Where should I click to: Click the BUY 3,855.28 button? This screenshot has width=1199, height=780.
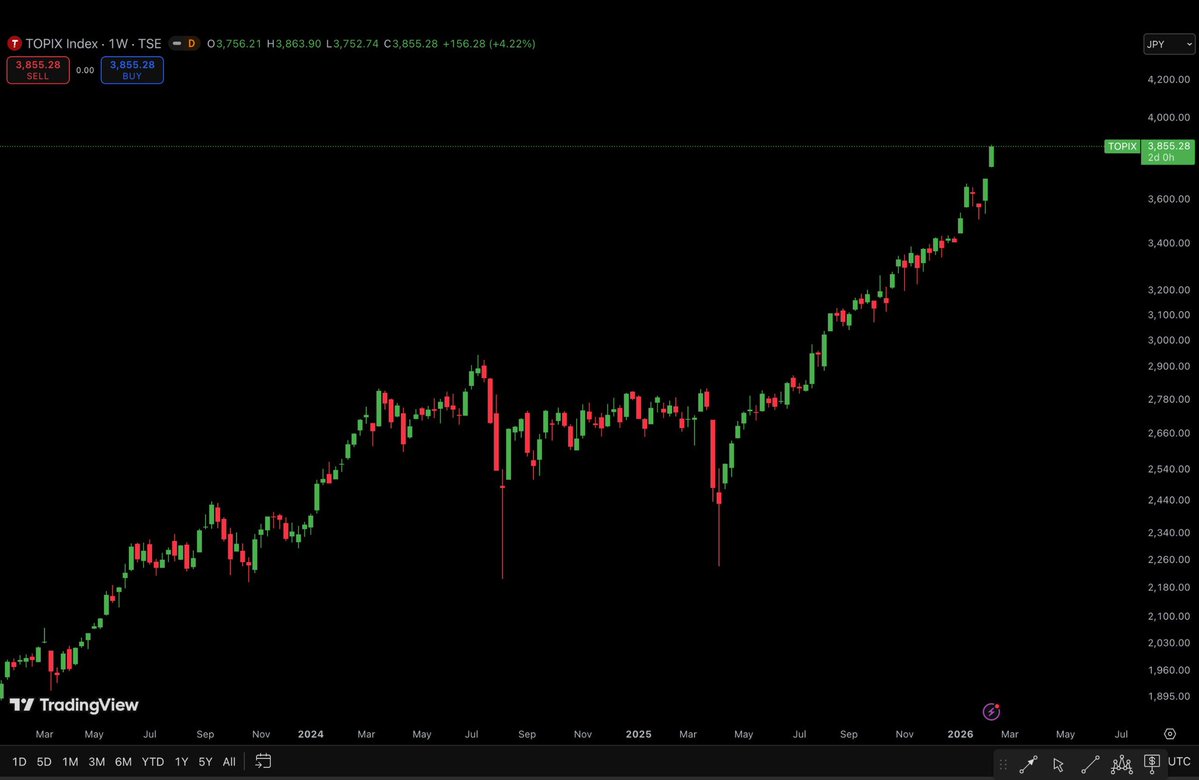pyautogui.click(x=132, y=70)
